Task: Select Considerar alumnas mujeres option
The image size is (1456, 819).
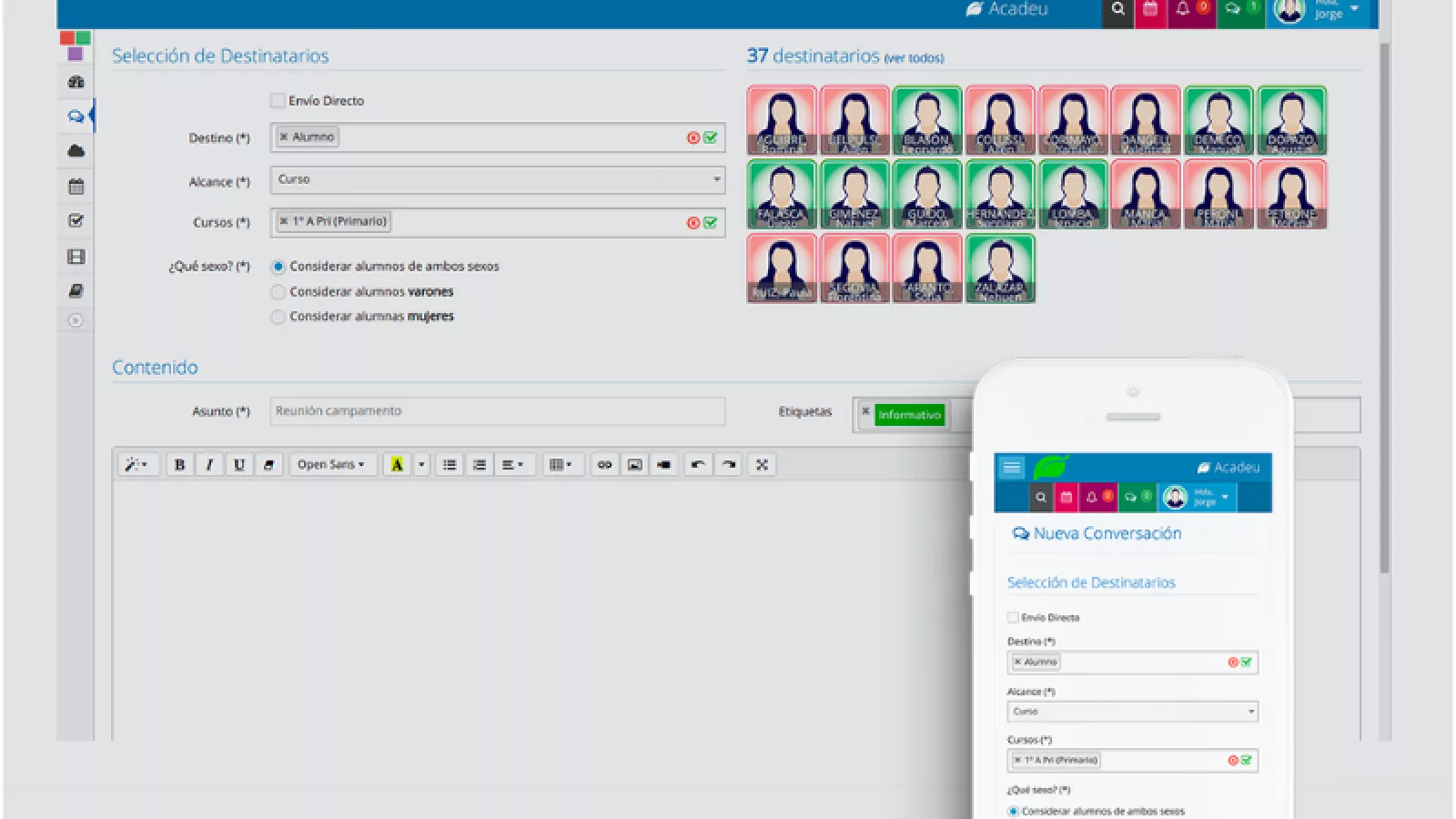Action: (x=278, y=317)
